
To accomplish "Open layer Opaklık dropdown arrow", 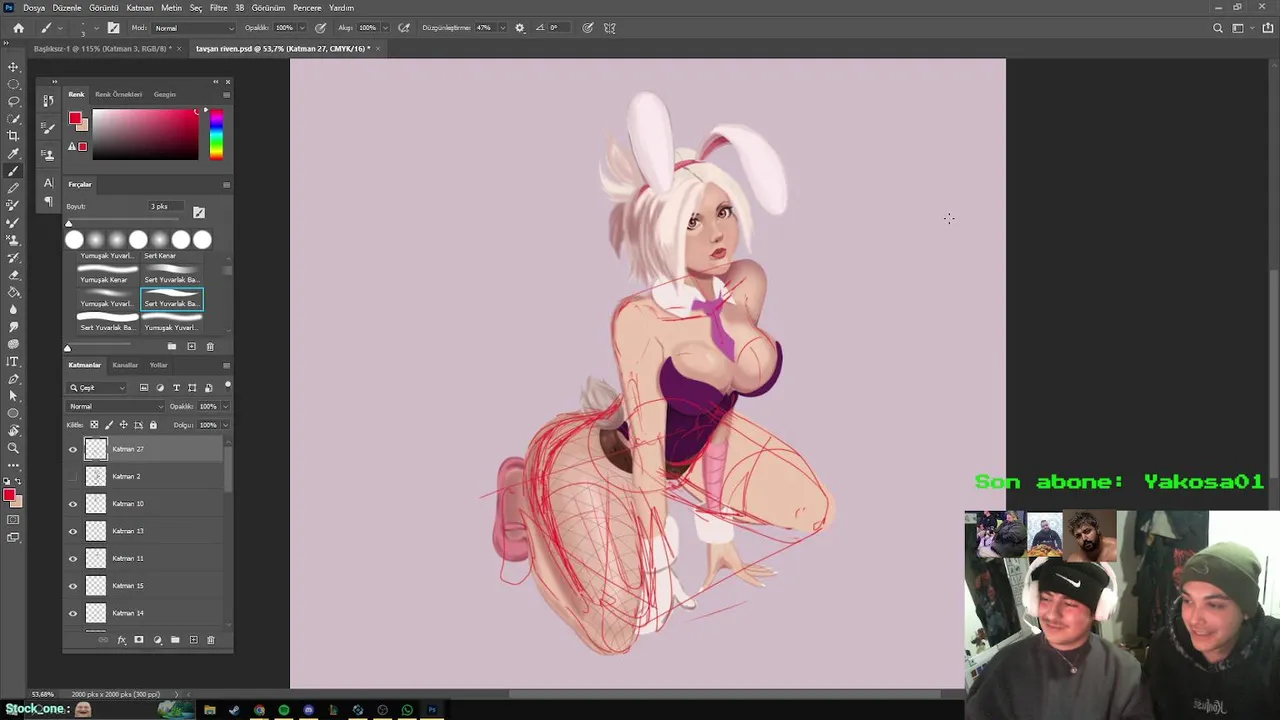I will coord(225,407).
